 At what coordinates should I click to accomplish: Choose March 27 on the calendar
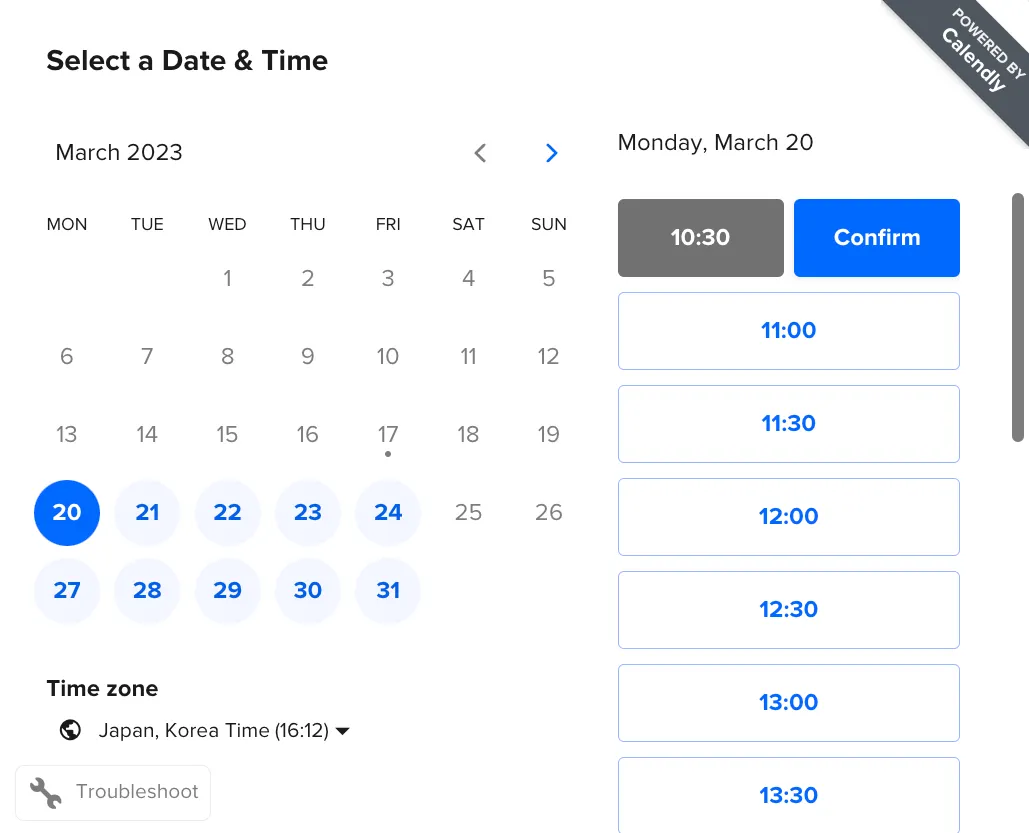click(x=67, y=591)
